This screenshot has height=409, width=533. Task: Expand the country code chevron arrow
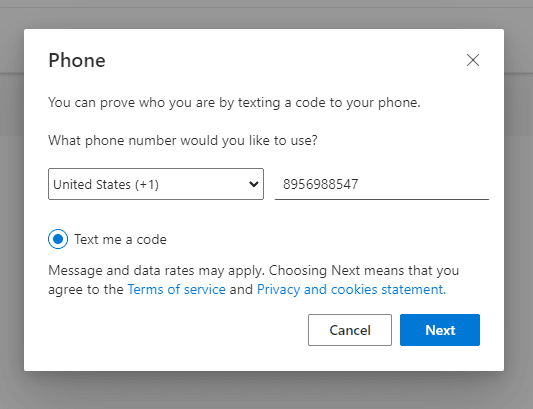click(254, 184)
